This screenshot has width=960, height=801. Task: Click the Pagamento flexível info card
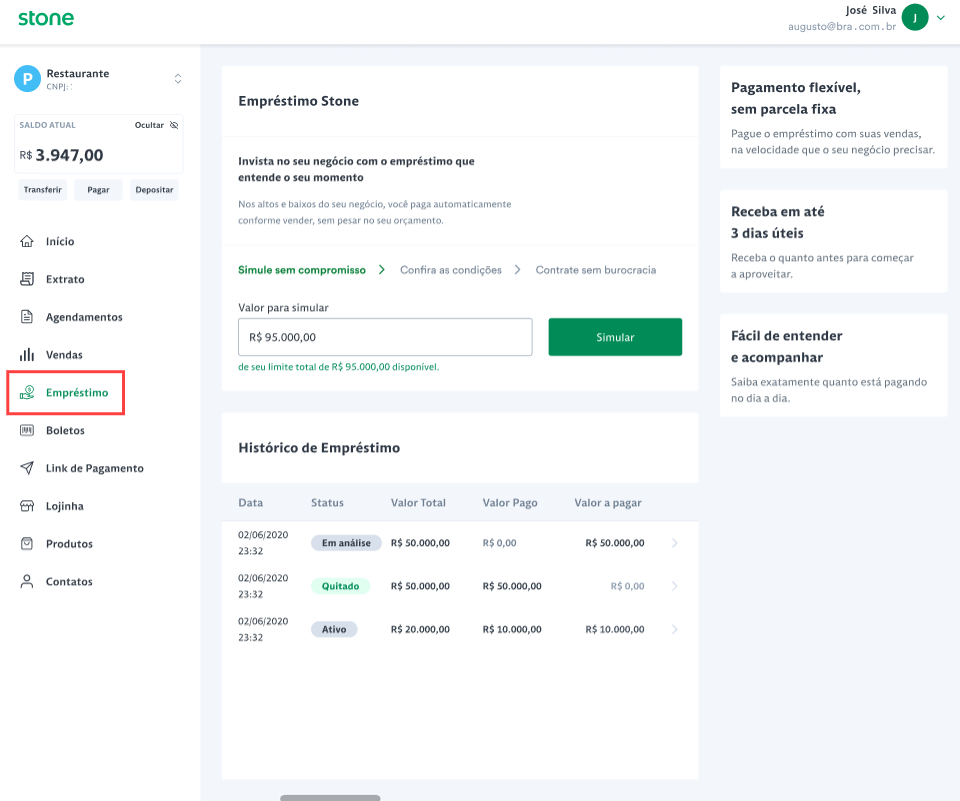tap(833, 117)
